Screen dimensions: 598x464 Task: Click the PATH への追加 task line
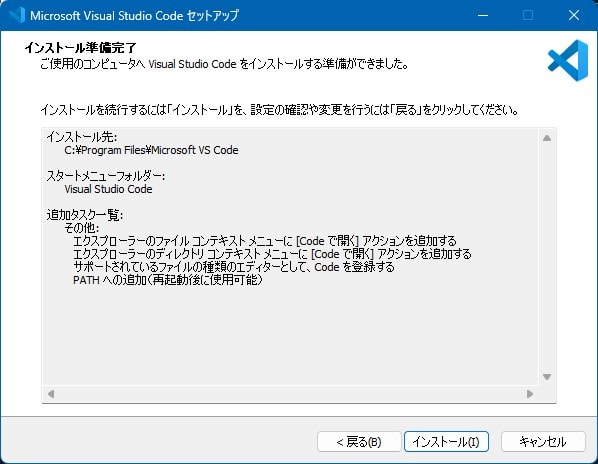coord(168,280)
